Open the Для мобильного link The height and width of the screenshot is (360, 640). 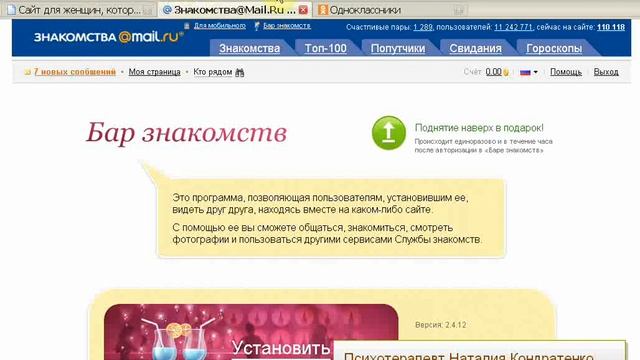point(220,26)
